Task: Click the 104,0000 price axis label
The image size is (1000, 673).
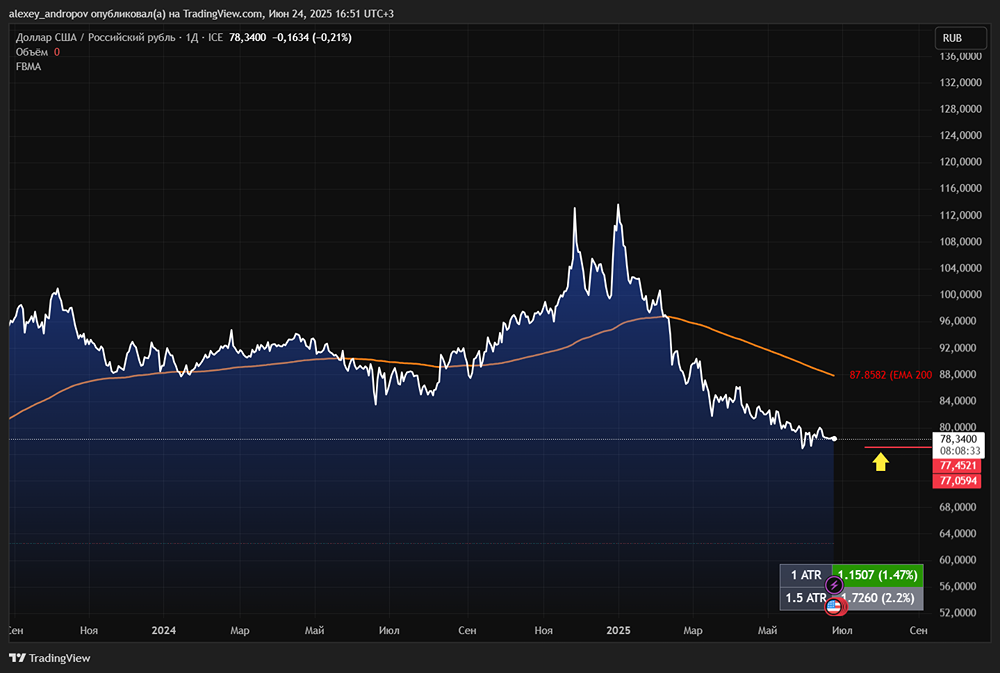Action: pyautogui.click(x=960, y=268)
